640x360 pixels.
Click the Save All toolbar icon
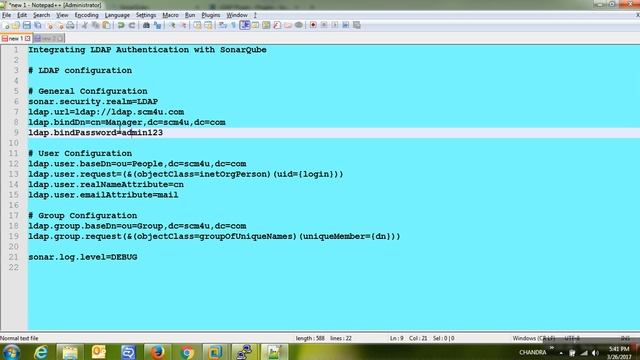pos(38,25)
